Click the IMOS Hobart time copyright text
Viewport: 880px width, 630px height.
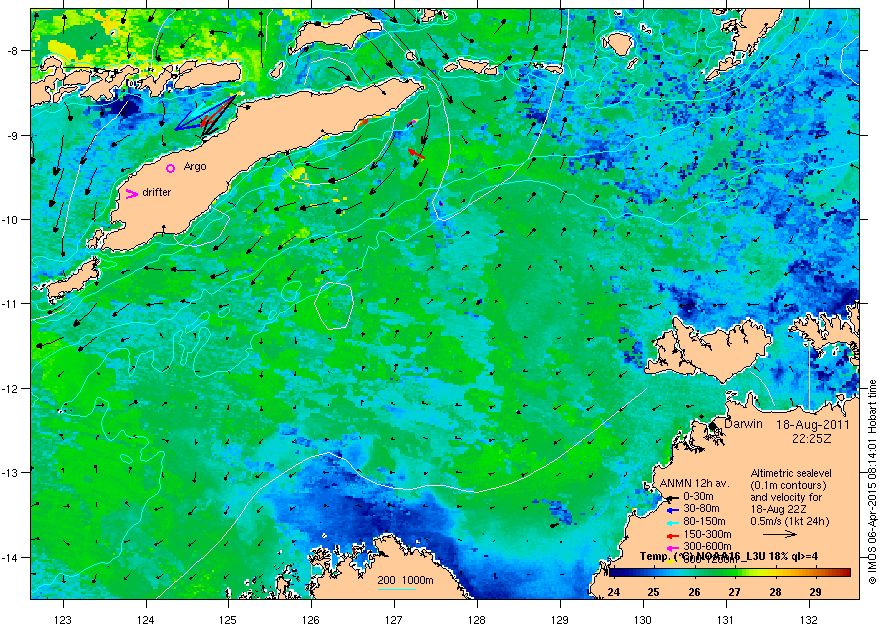click(x=872, y=482)
